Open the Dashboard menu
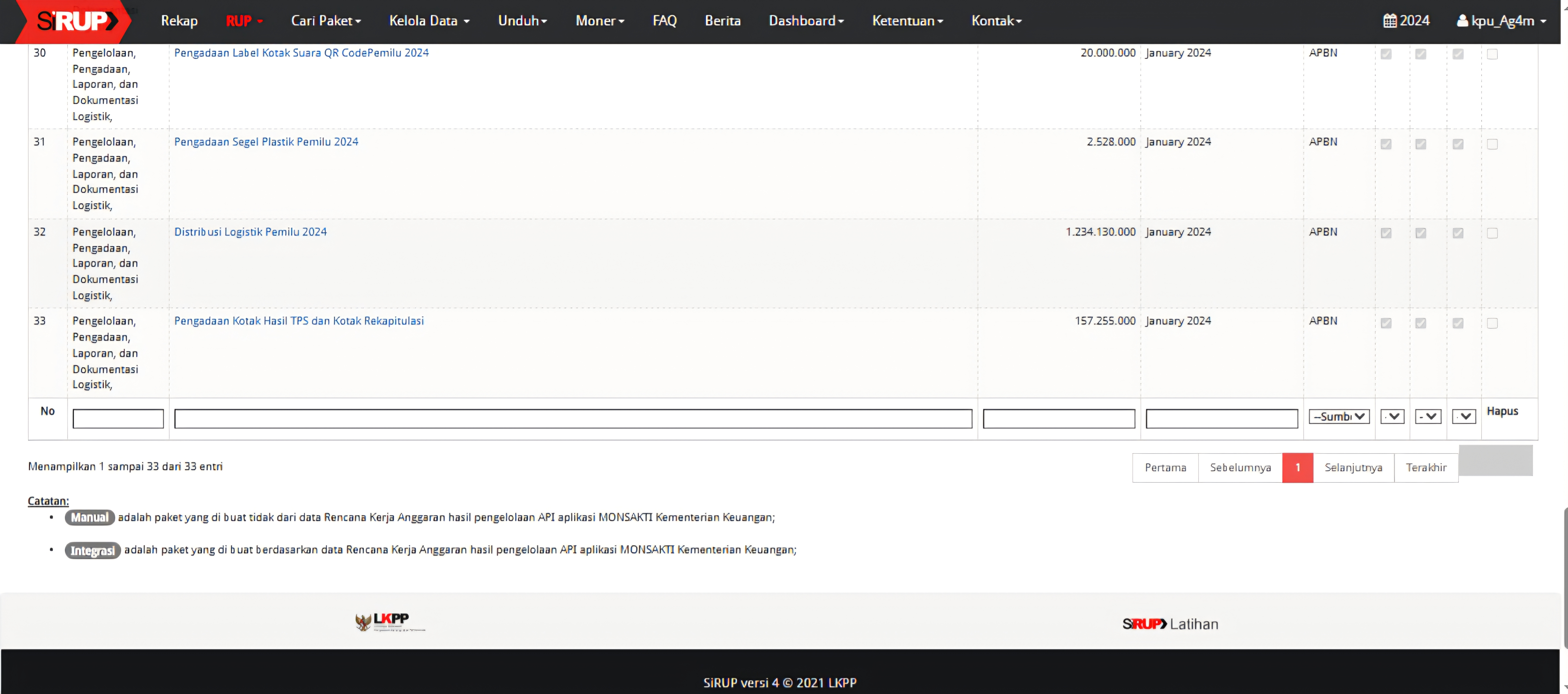Viewport: 1568px width, 694px height. click(806, 21)
